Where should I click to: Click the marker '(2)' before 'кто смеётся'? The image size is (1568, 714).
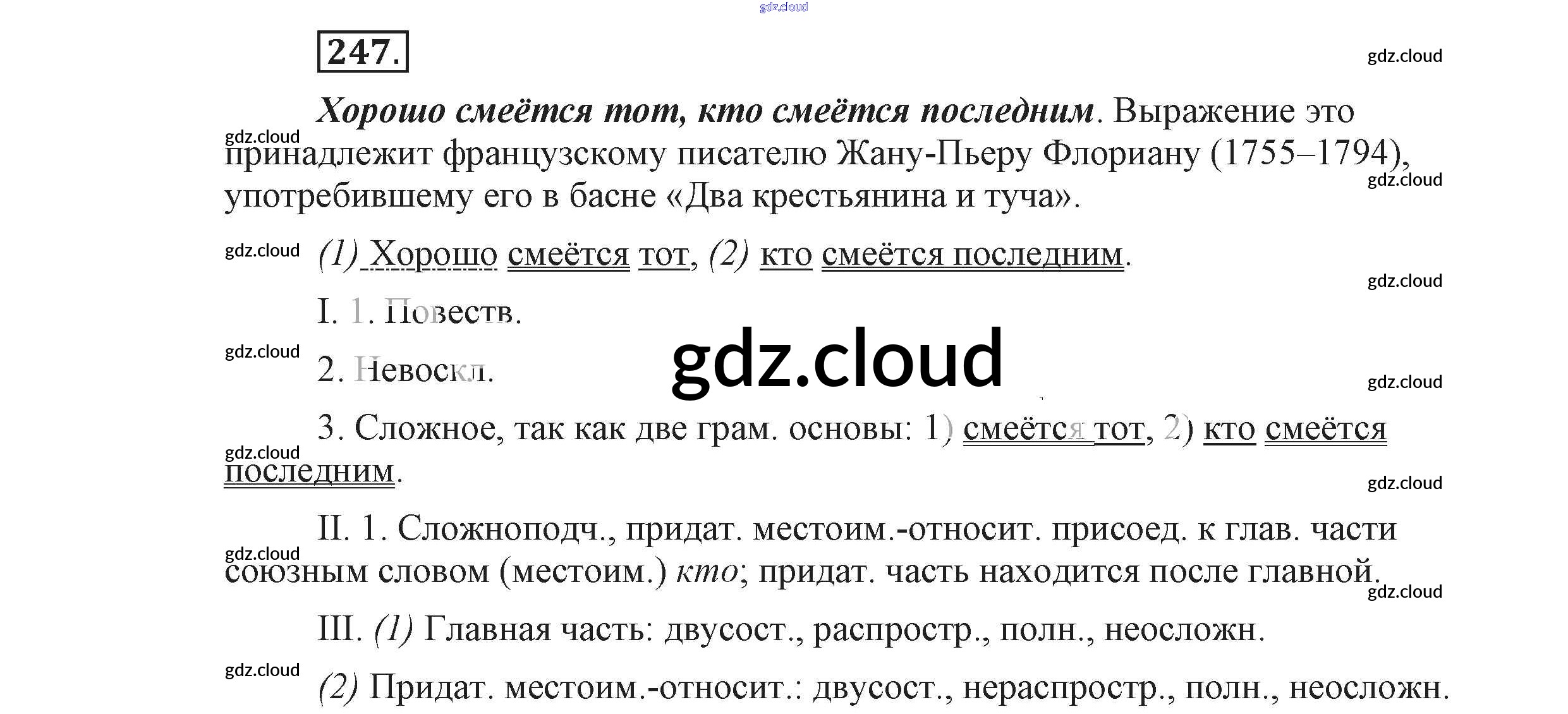click(729, 255)
